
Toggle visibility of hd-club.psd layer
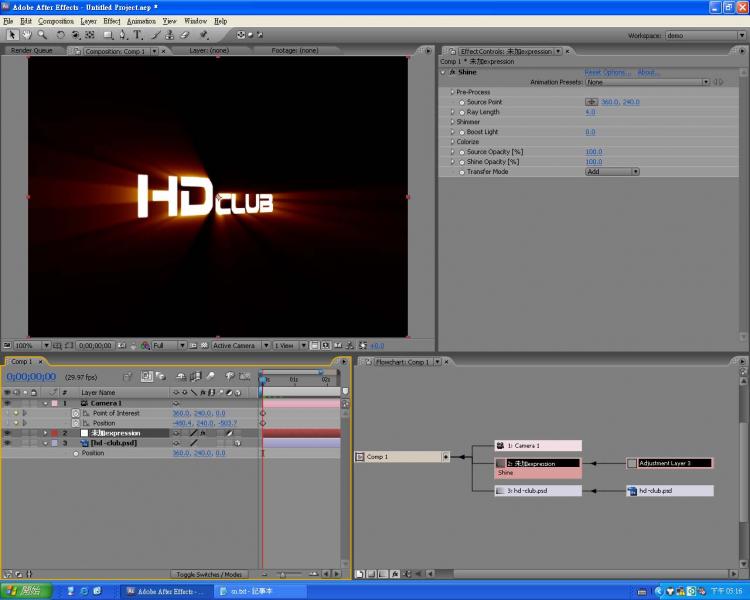click(x=8, y=443)
